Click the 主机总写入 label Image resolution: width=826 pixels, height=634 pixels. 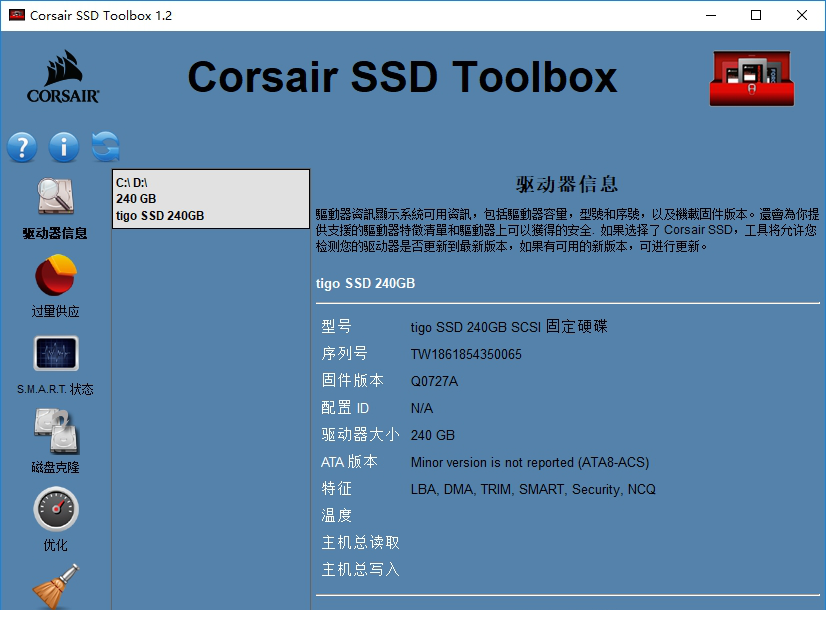[x=360, y=569]
